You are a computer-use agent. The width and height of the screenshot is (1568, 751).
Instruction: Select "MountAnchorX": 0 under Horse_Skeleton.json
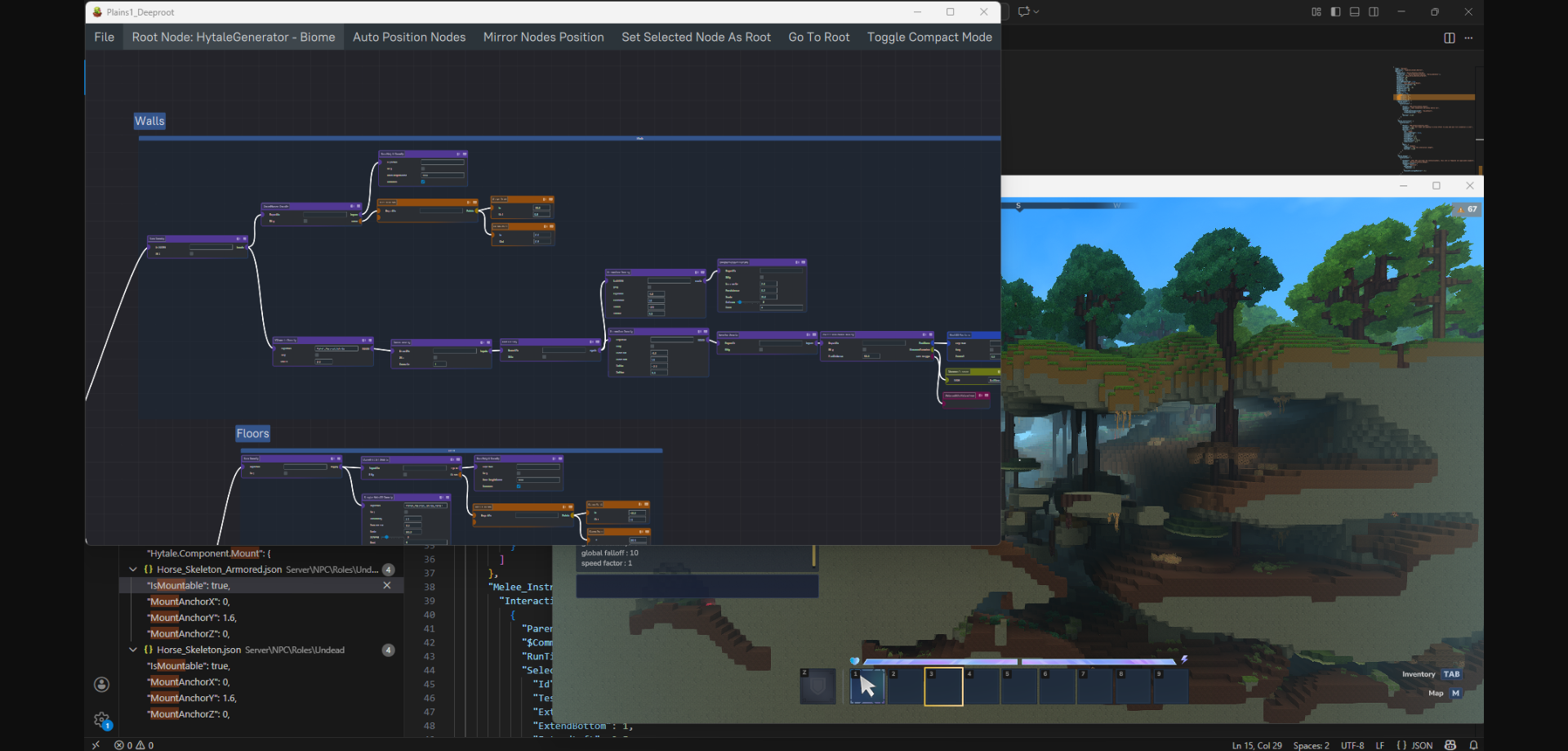(x=189, y=682)
